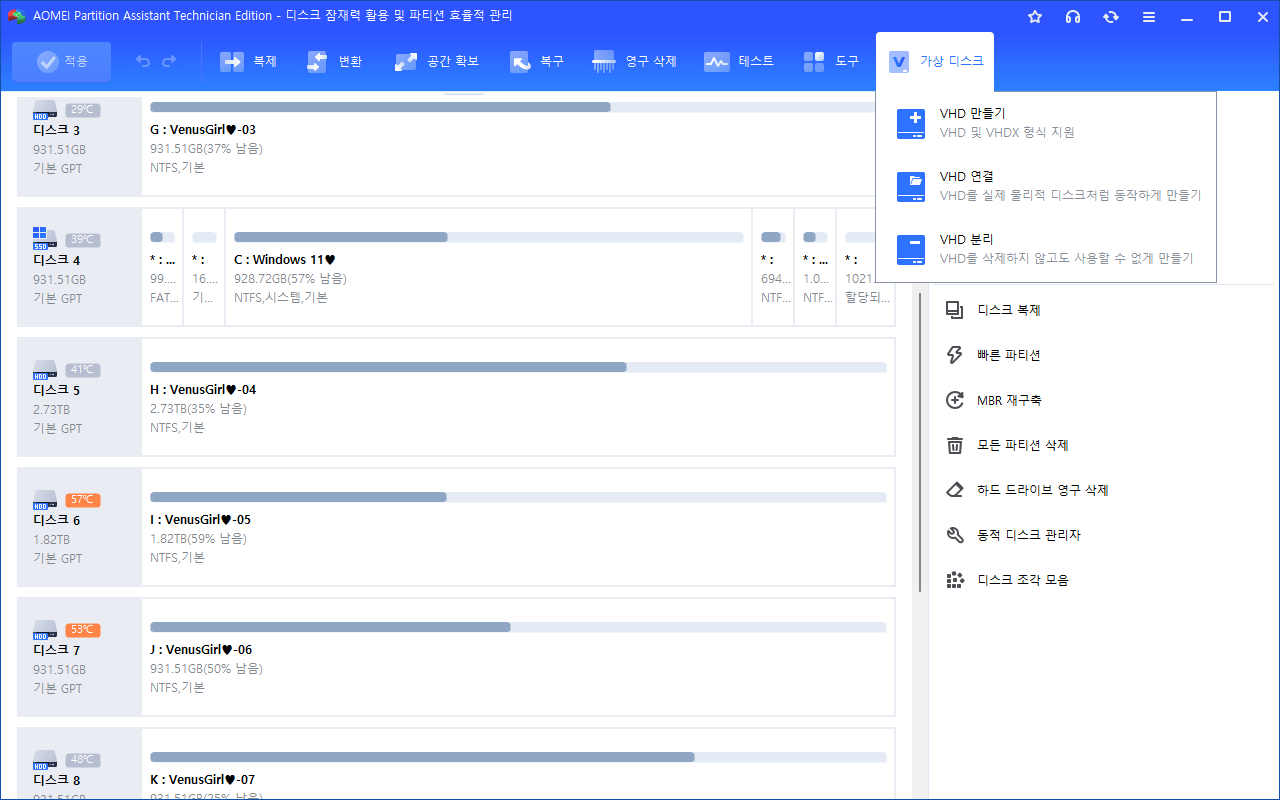Click the lightning quick partition icon

[955, 355]
